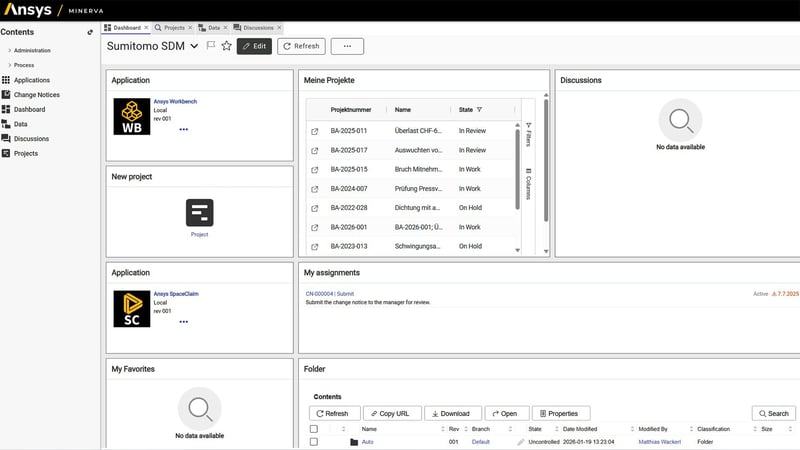This screenshot has width=800, height=450.
Task: Switch to the Discussions tab
Action: [x=258, y=28]
